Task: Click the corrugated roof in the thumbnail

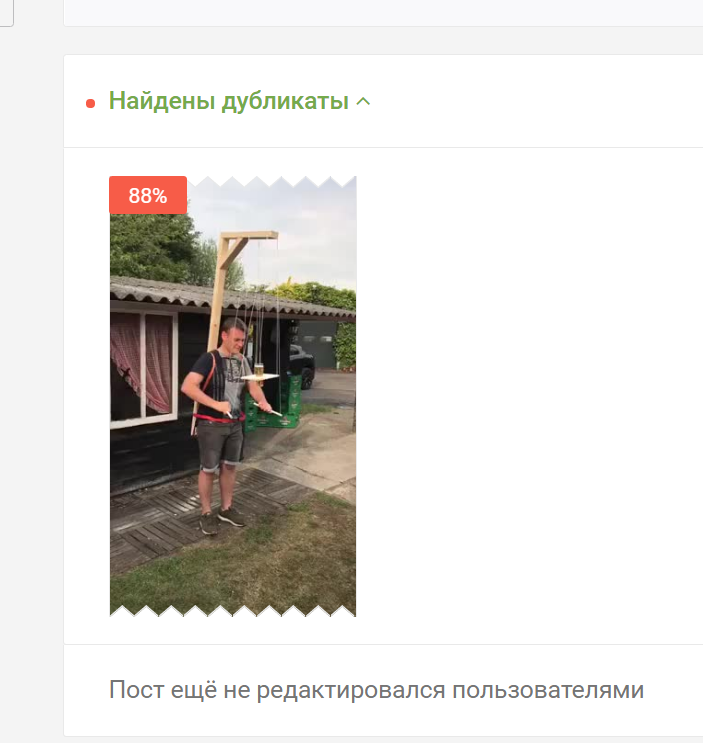Action: pyautogui.click(x=232, y=296)
